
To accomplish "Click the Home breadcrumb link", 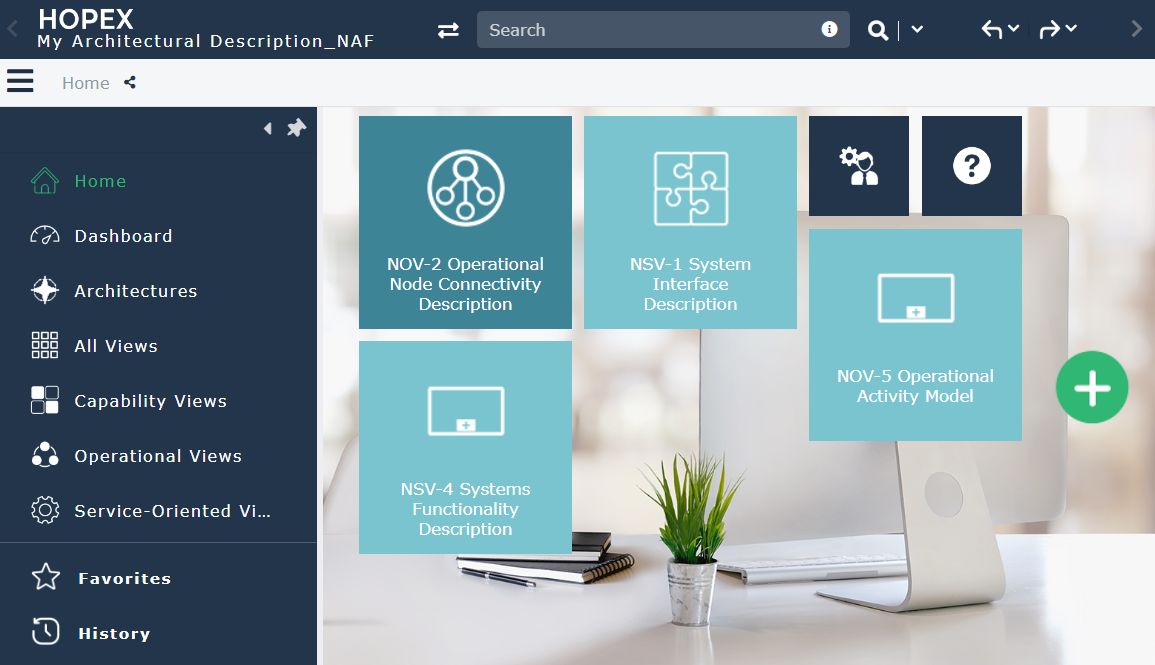I will coord(86,83).
